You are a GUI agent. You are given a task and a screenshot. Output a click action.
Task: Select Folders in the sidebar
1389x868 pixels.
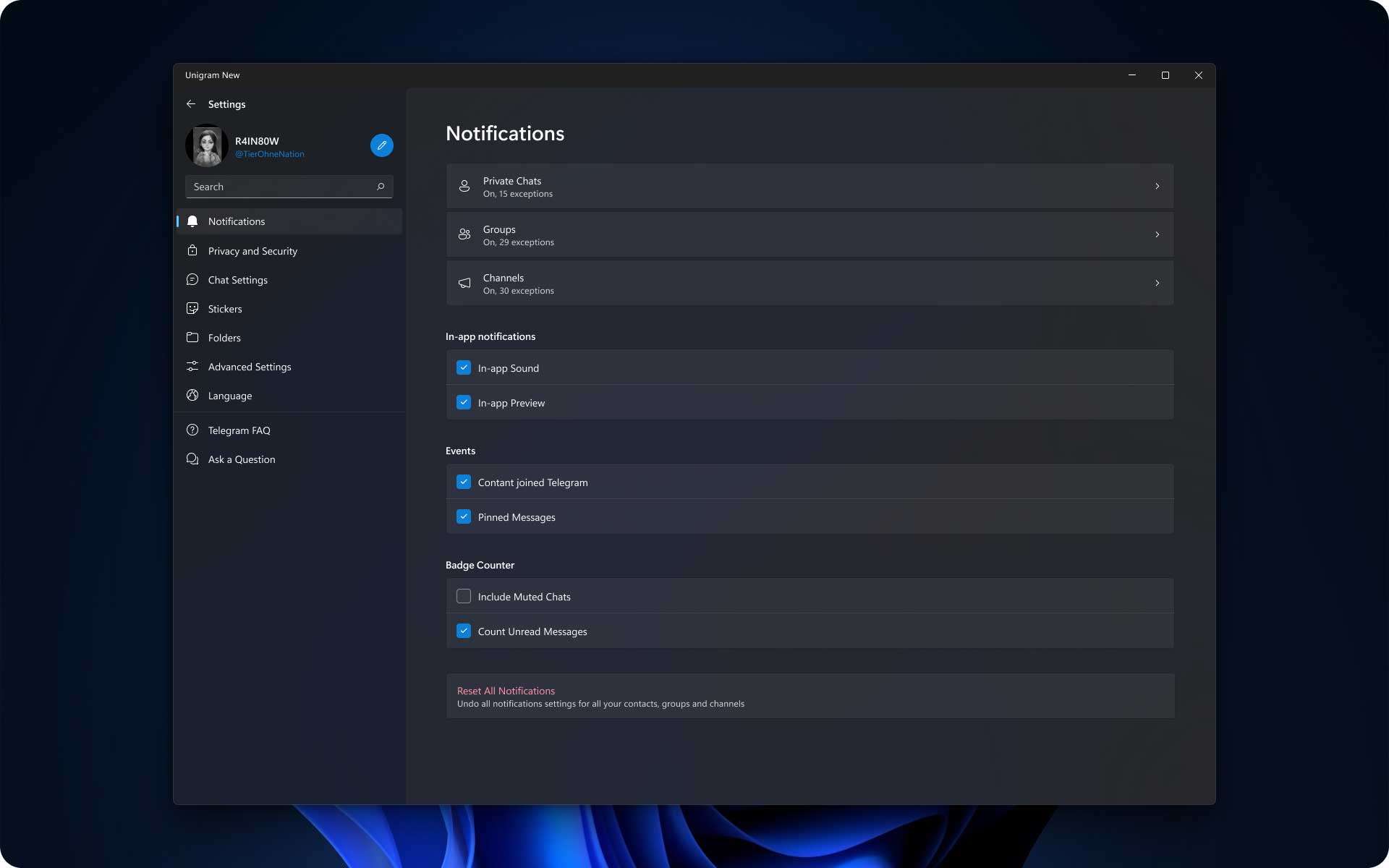pos(289,338)
